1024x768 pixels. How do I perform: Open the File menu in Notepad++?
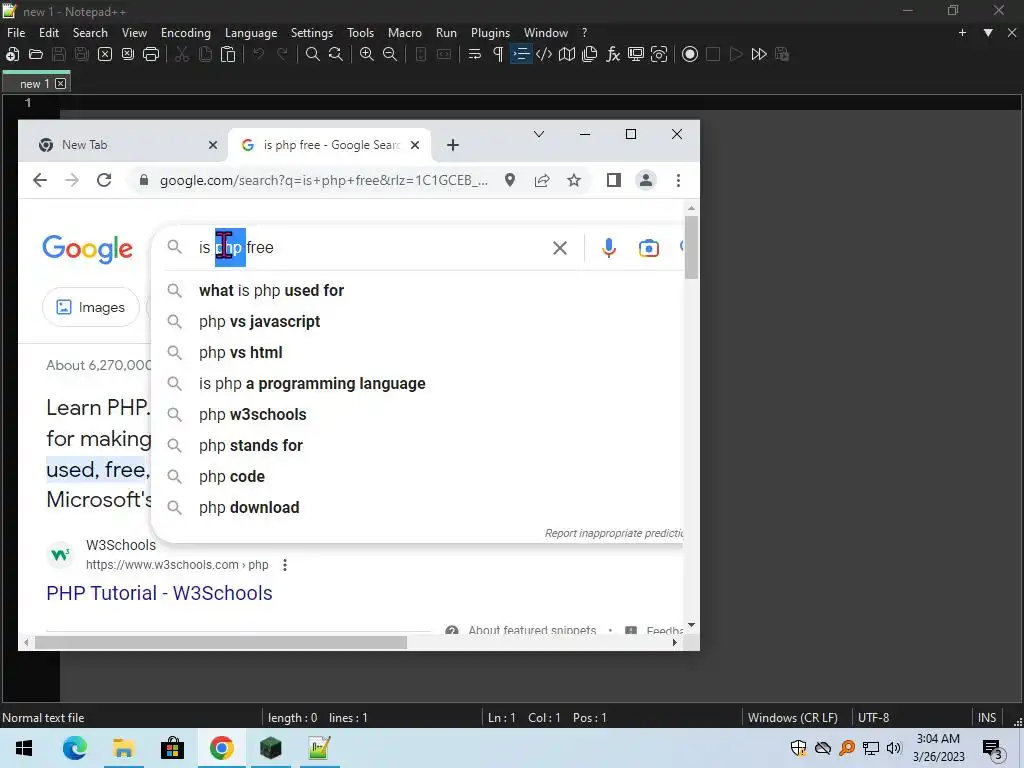click(16, 33)
